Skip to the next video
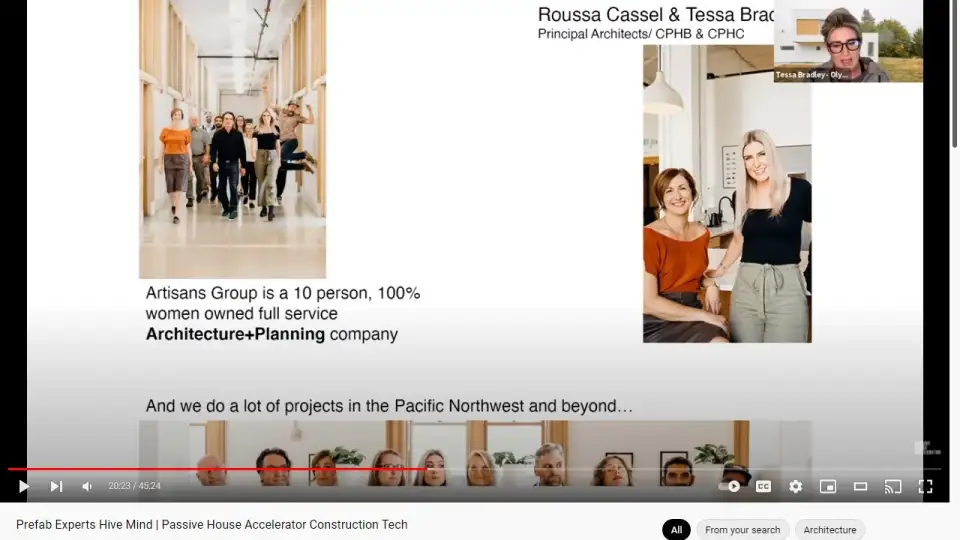The width and height of the screenshot is (960, 540). [56, 486]
